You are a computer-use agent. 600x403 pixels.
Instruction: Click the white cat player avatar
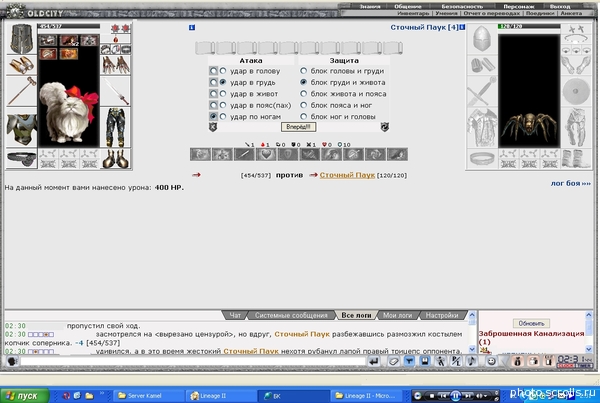point(69,111)
